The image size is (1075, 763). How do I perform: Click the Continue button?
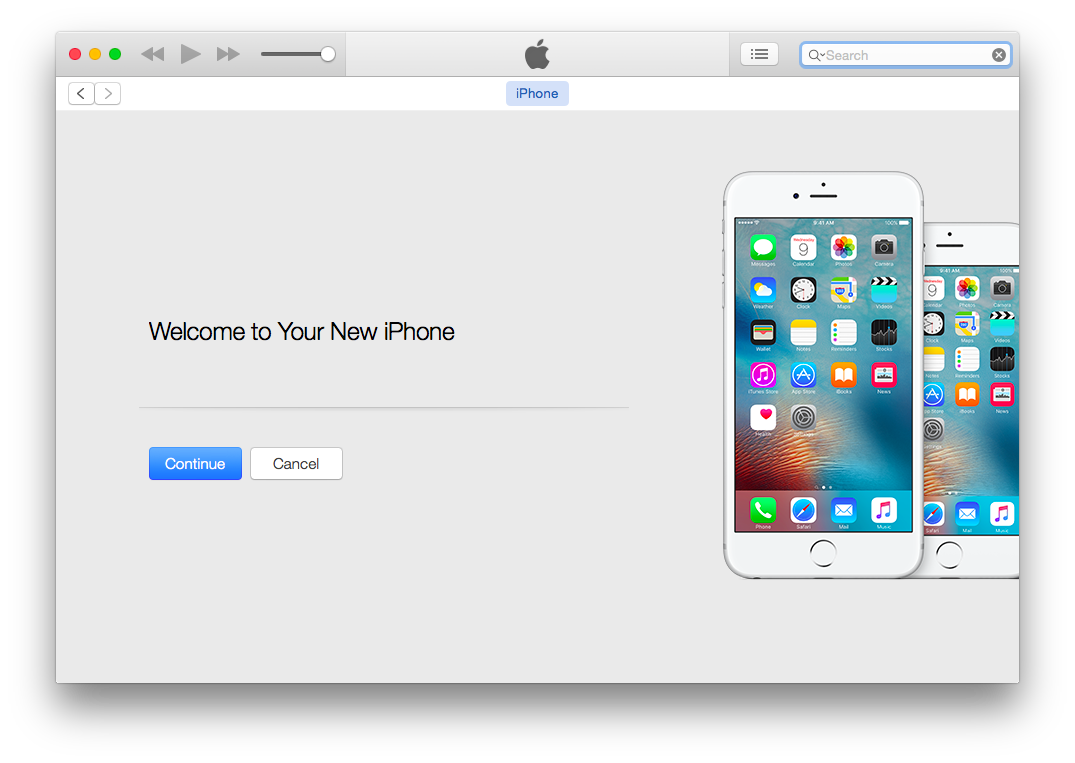[x=195, y=463]
